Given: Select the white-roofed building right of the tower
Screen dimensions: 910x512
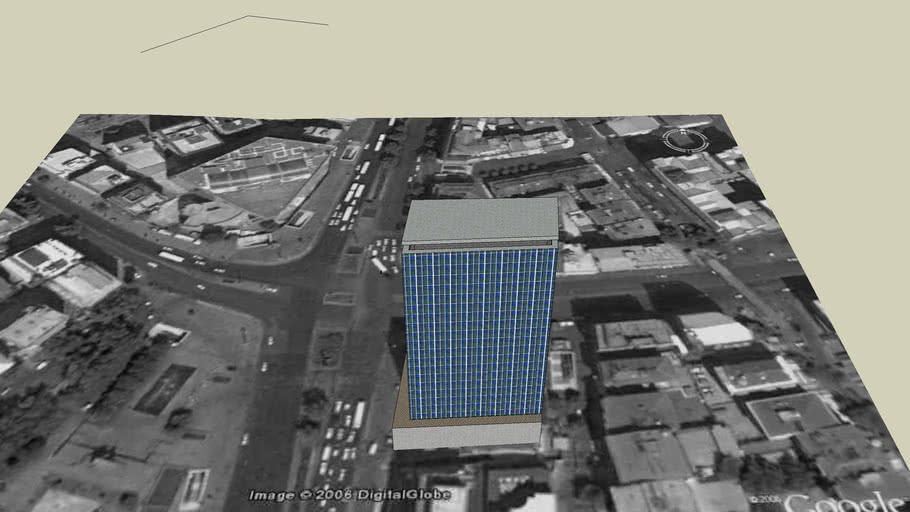Looking at the screenshot, I should point(716,329).
